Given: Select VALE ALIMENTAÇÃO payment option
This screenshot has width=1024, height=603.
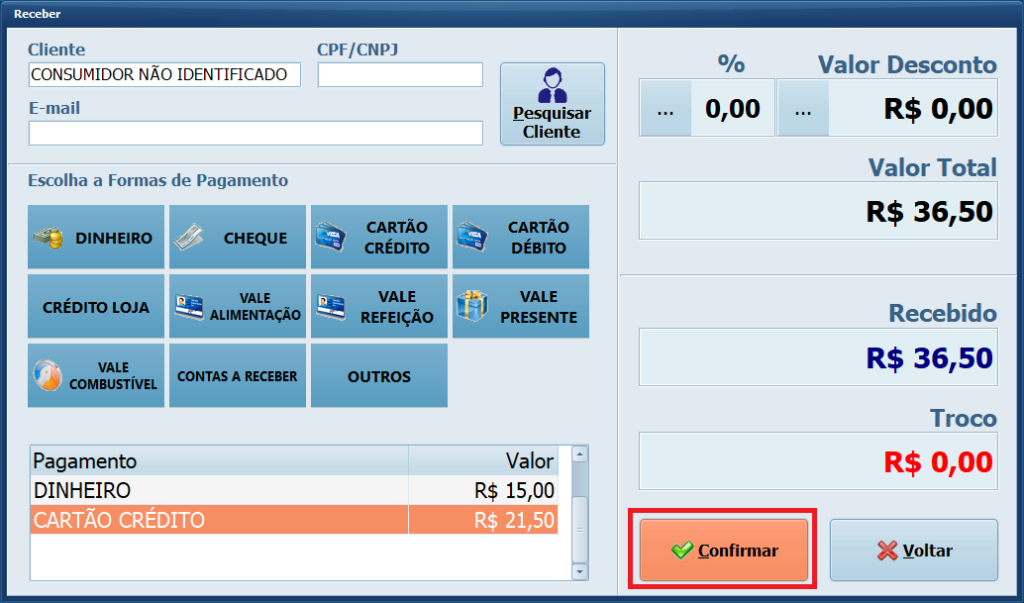Looking at the screenshot, I should pos(237,306).
